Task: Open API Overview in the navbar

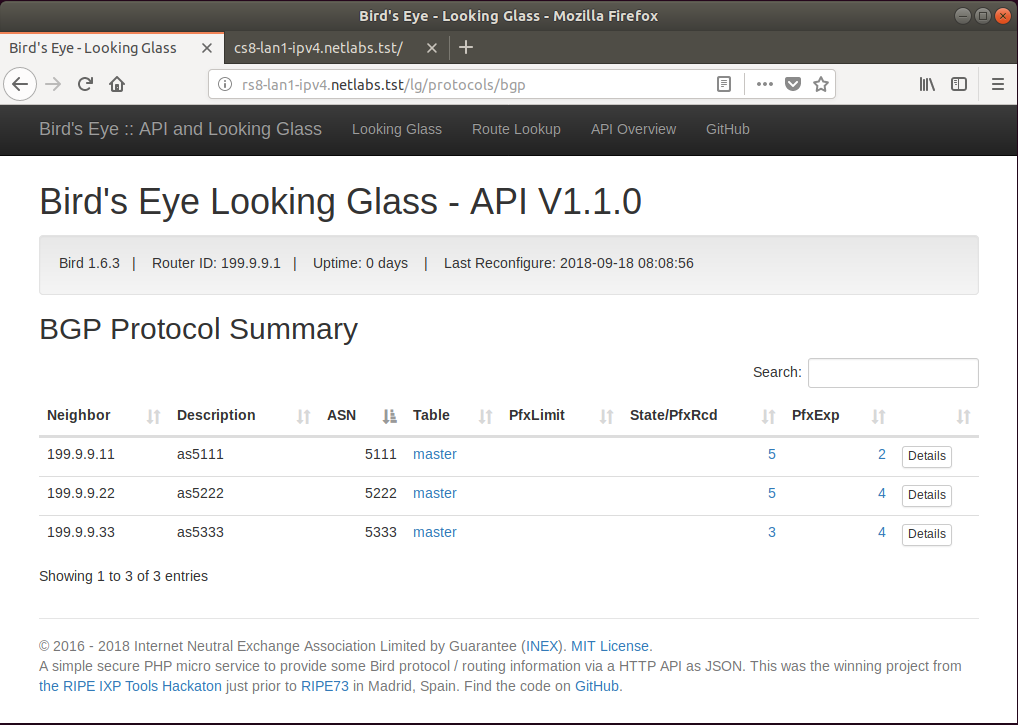Action: 633,129
